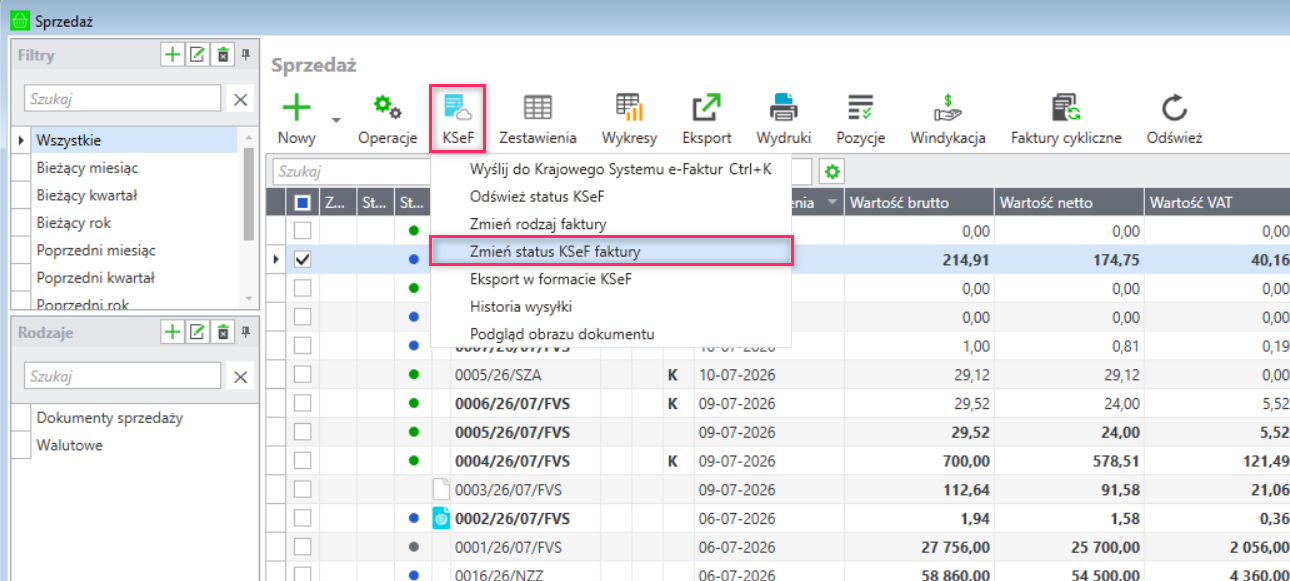Check the row 0002/26/07/FVS
Screen dimensions: 1290x581
[302, 518]
